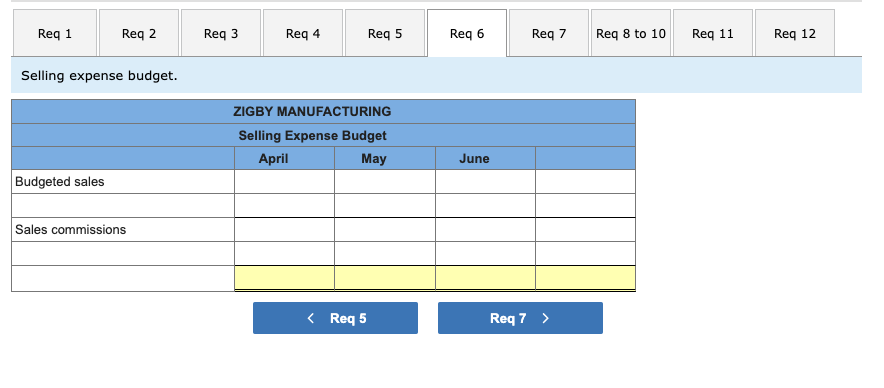Go to the Req 12 tab
The image size is (884, 388).
pyautogui.click(x=795, y=33)
